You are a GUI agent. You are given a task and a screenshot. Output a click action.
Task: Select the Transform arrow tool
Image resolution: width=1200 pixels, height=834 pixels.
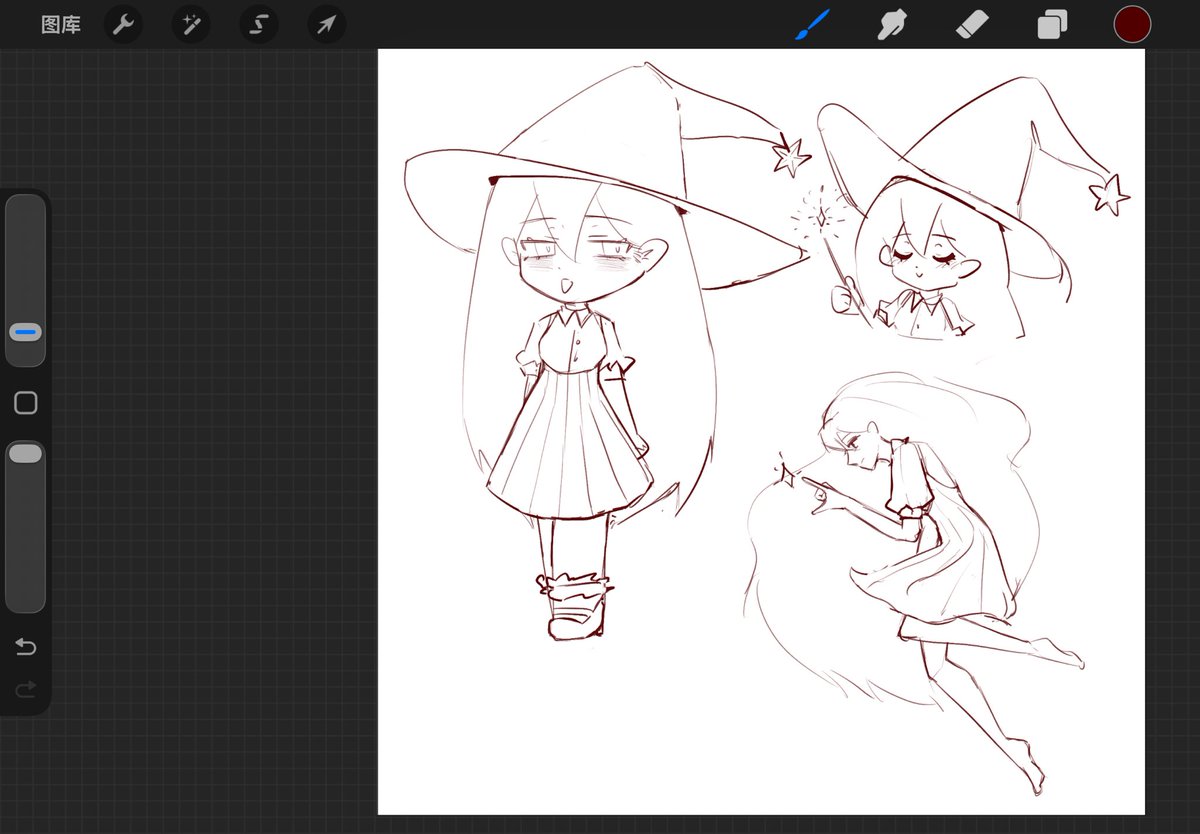325,24
